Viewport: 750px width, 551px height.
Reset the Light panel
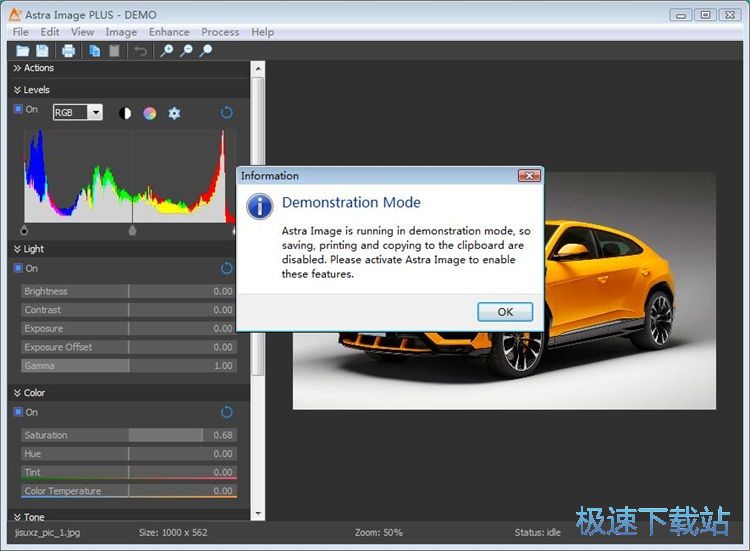point(226,268)
